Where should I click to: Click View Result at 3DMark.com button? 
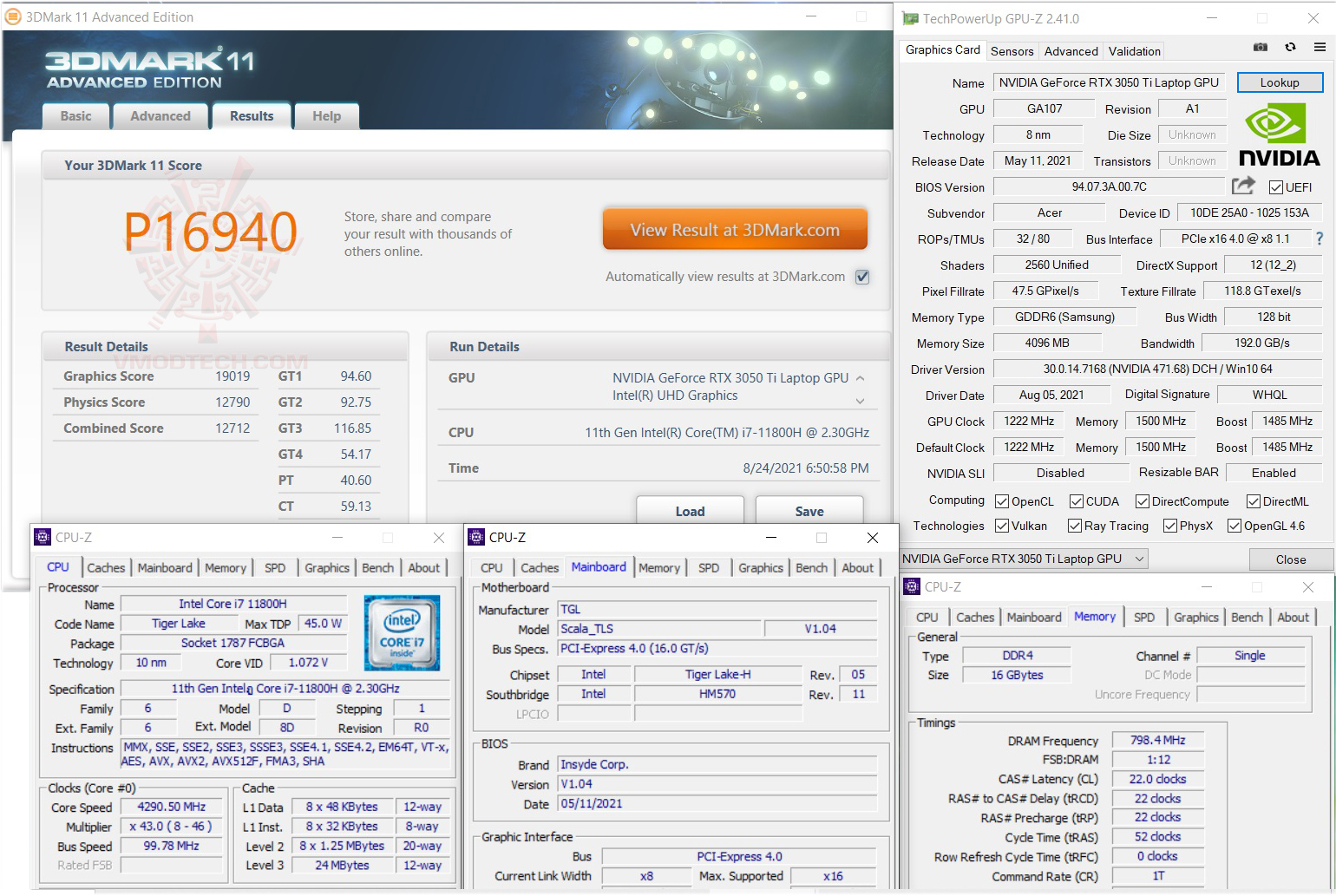click(x=735, y=230)
